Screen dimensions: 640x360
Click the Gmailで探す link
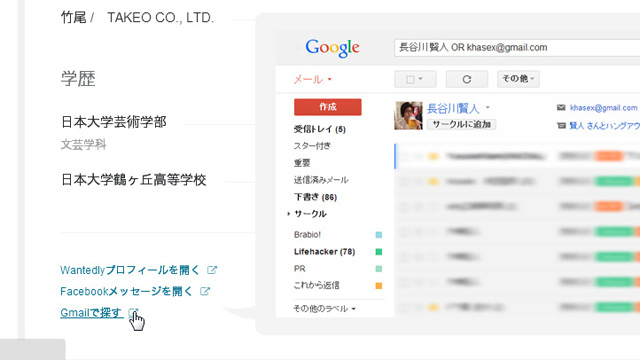tap(91, 313)
